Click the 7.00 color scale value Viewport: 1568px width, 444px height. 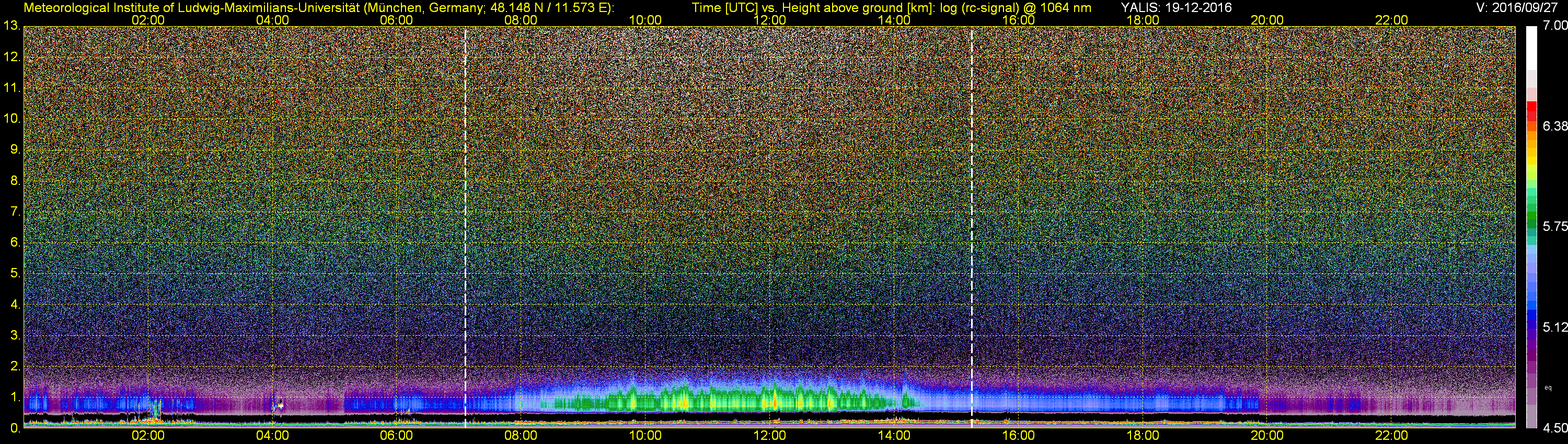tap(1555, 26)
